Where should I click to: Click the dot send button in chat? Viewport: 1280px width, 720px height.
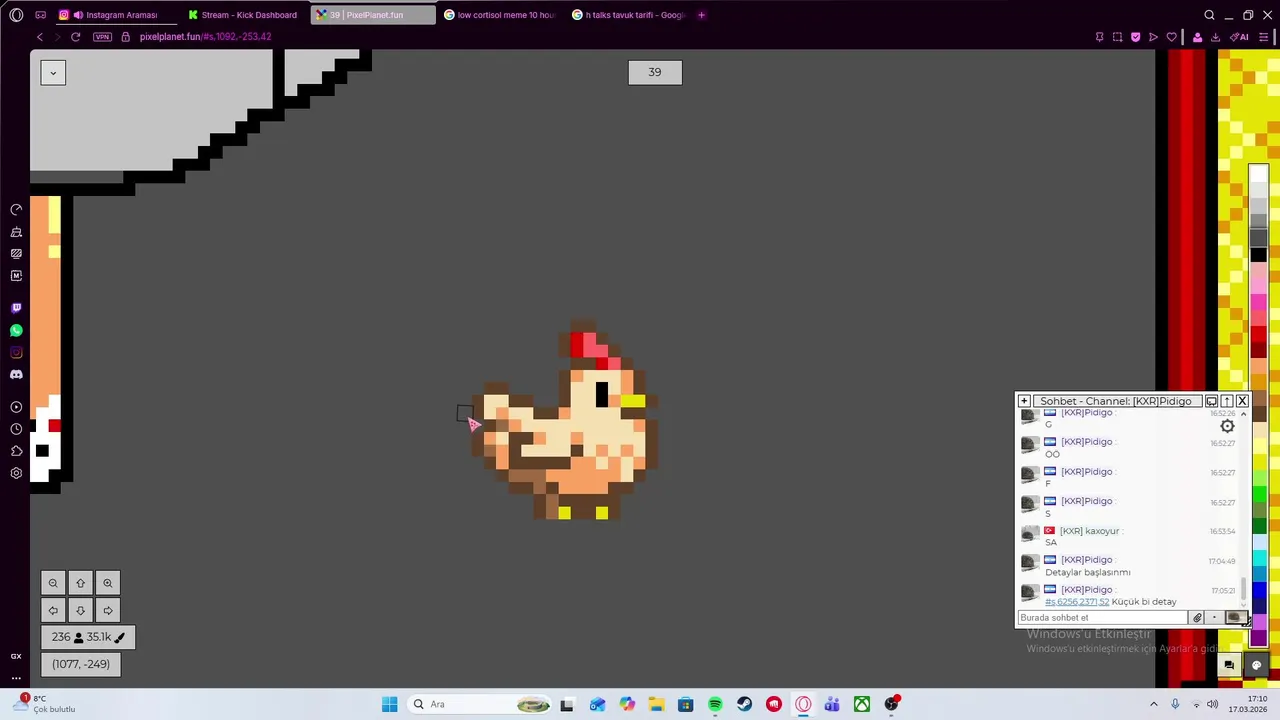tap(1214, 618)
